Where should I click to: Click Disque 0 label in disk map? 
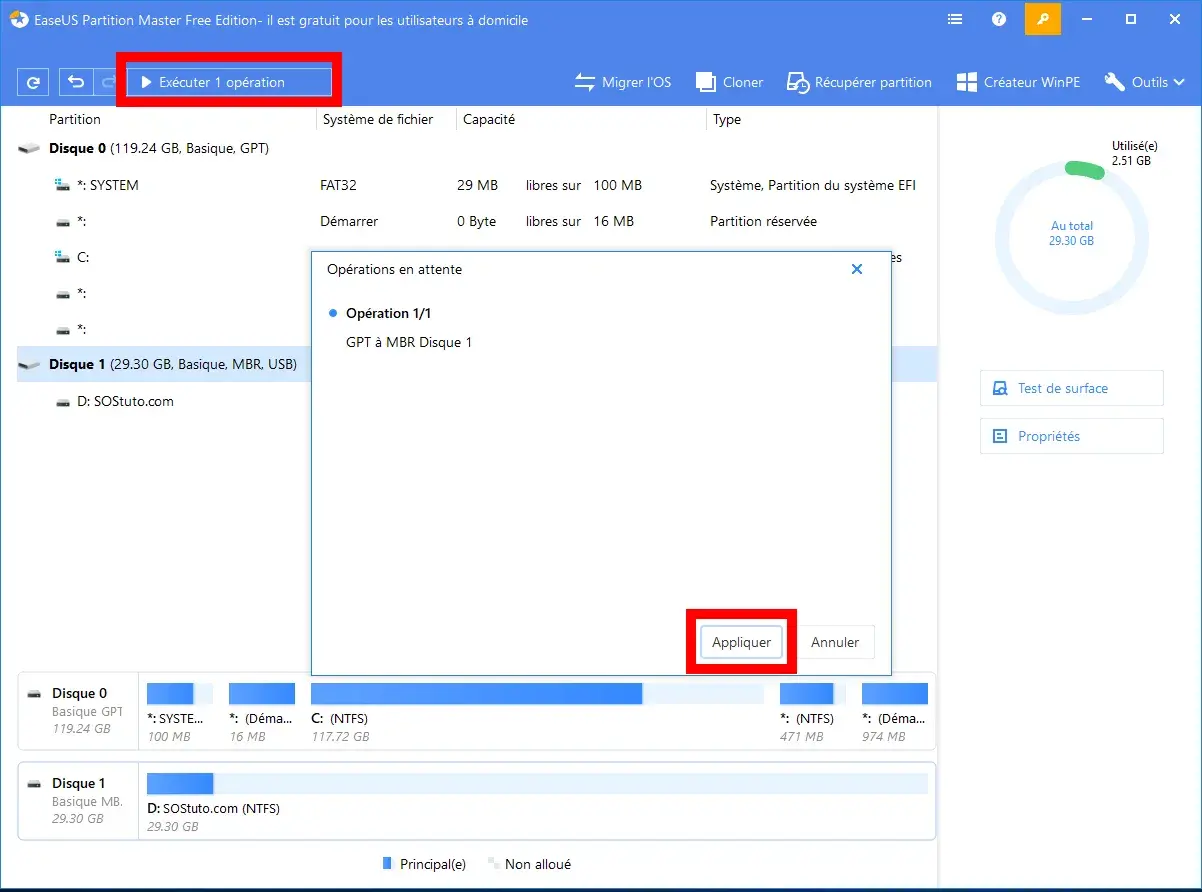(x=80, y=693)
